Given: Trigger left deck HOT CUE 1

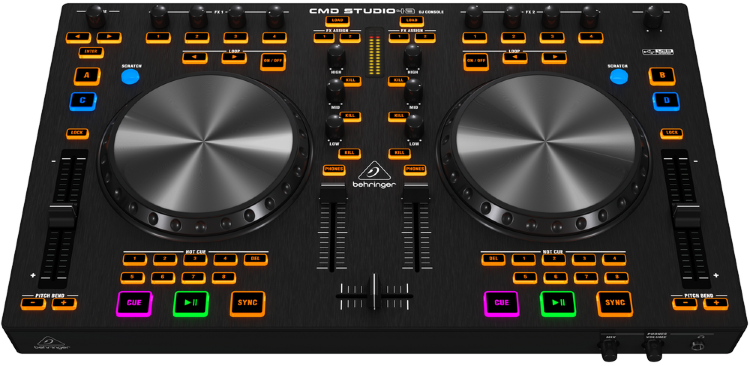Looking at the screenshot, I should (x=135, y=260).
